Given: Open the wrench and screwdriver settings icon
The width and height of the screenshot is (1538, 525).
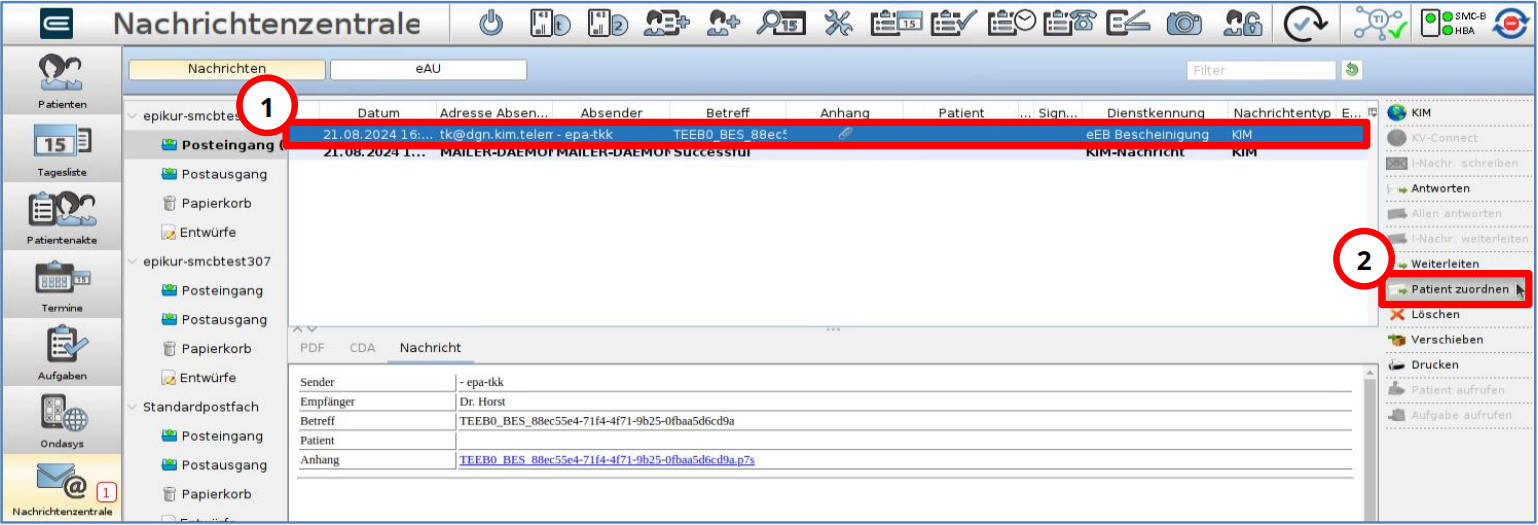Looking at the screenshot, I should (839, 24).
